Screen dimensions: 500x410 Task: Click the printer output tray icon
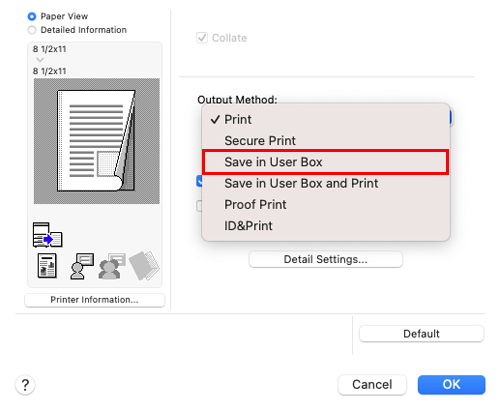click(47, 235)
